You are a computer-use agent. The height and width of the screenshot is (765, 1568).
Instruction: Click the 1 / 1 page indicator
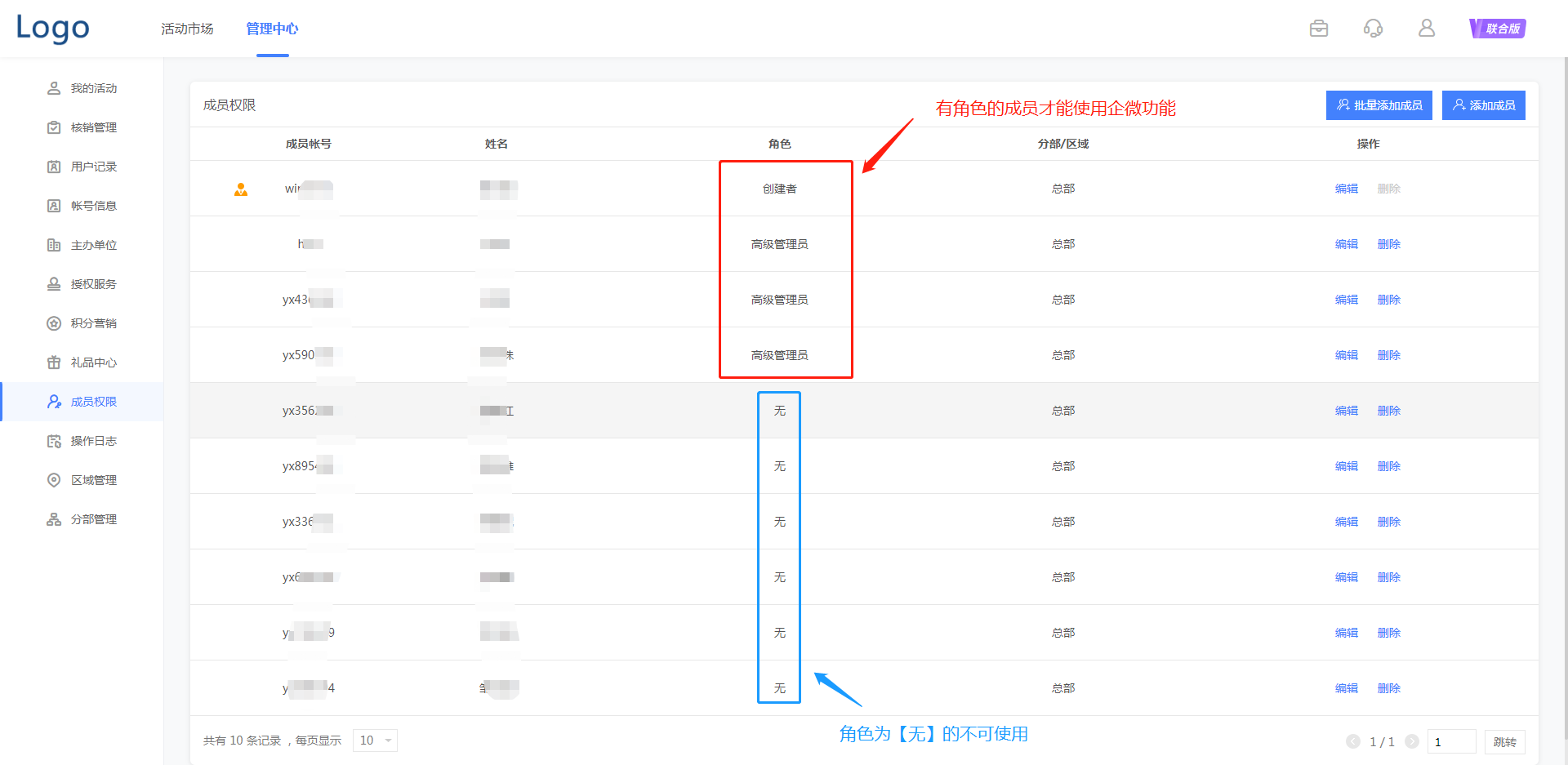[x=1383, y=741]
